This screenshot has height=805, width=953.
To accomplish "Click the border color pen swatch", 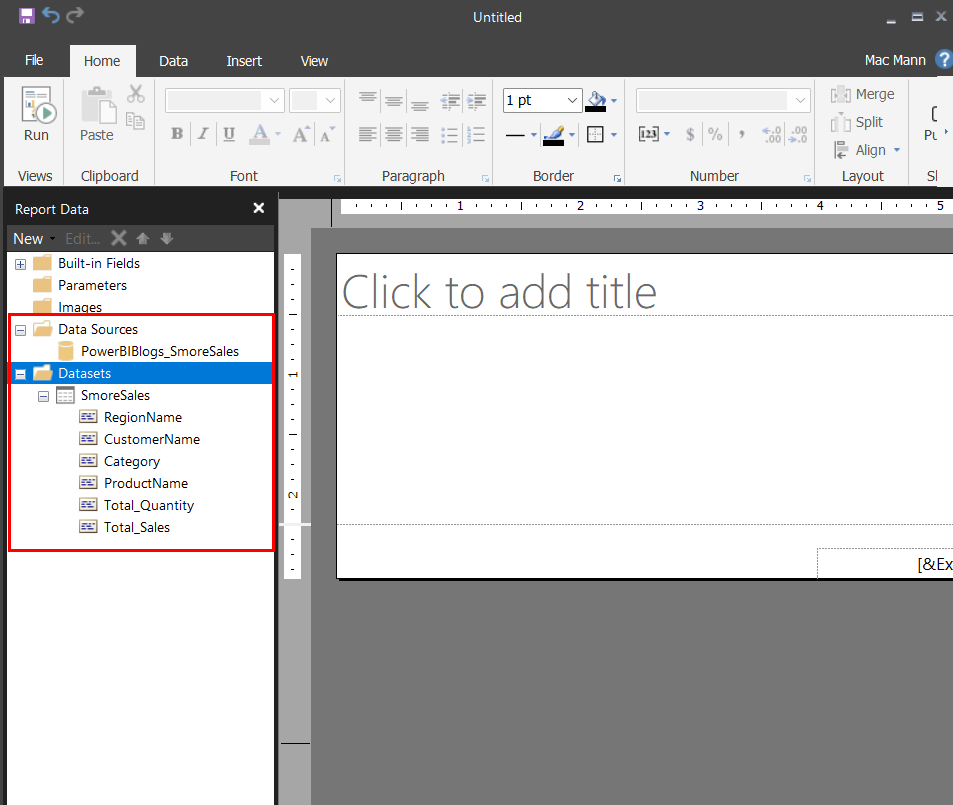I will pos(554,136).
